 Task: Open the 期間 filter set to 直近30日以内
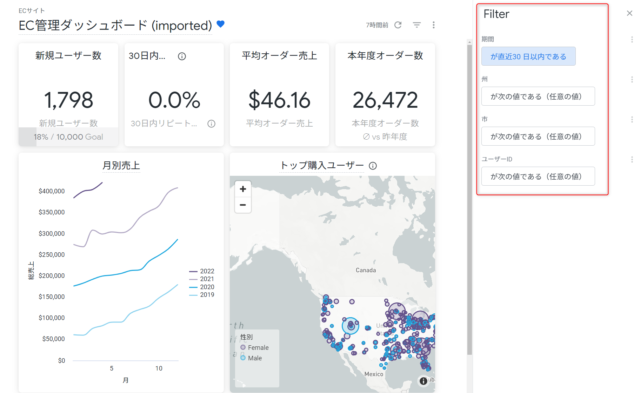528,56
